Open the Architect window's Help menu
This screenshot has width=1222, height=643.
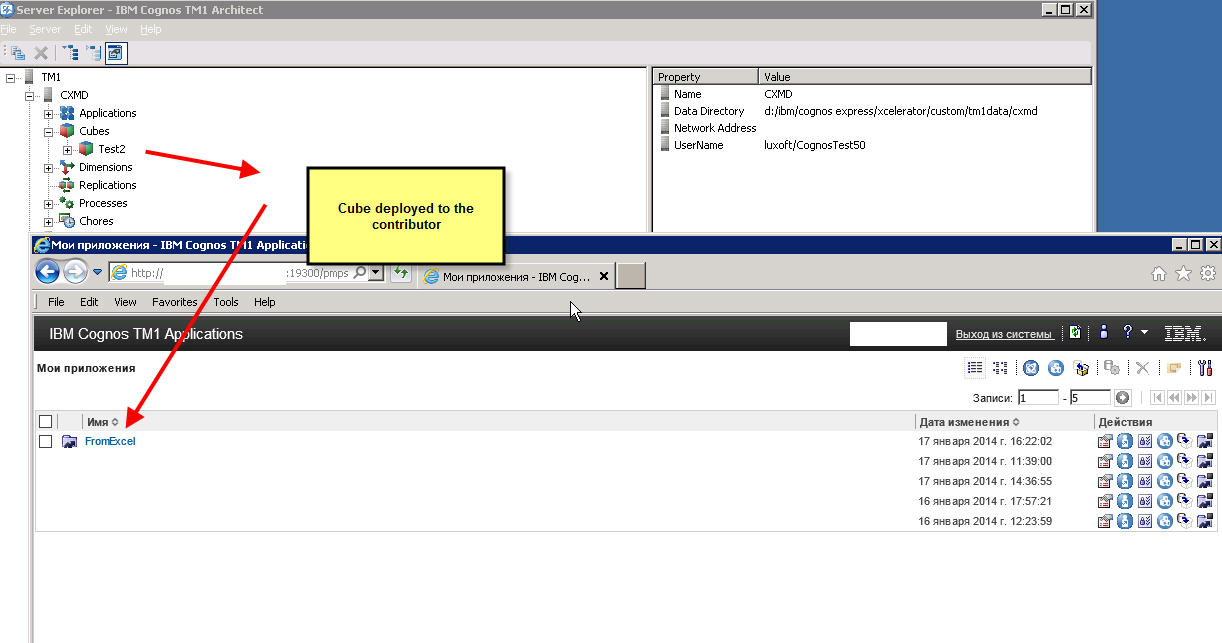tap(150, 29)
